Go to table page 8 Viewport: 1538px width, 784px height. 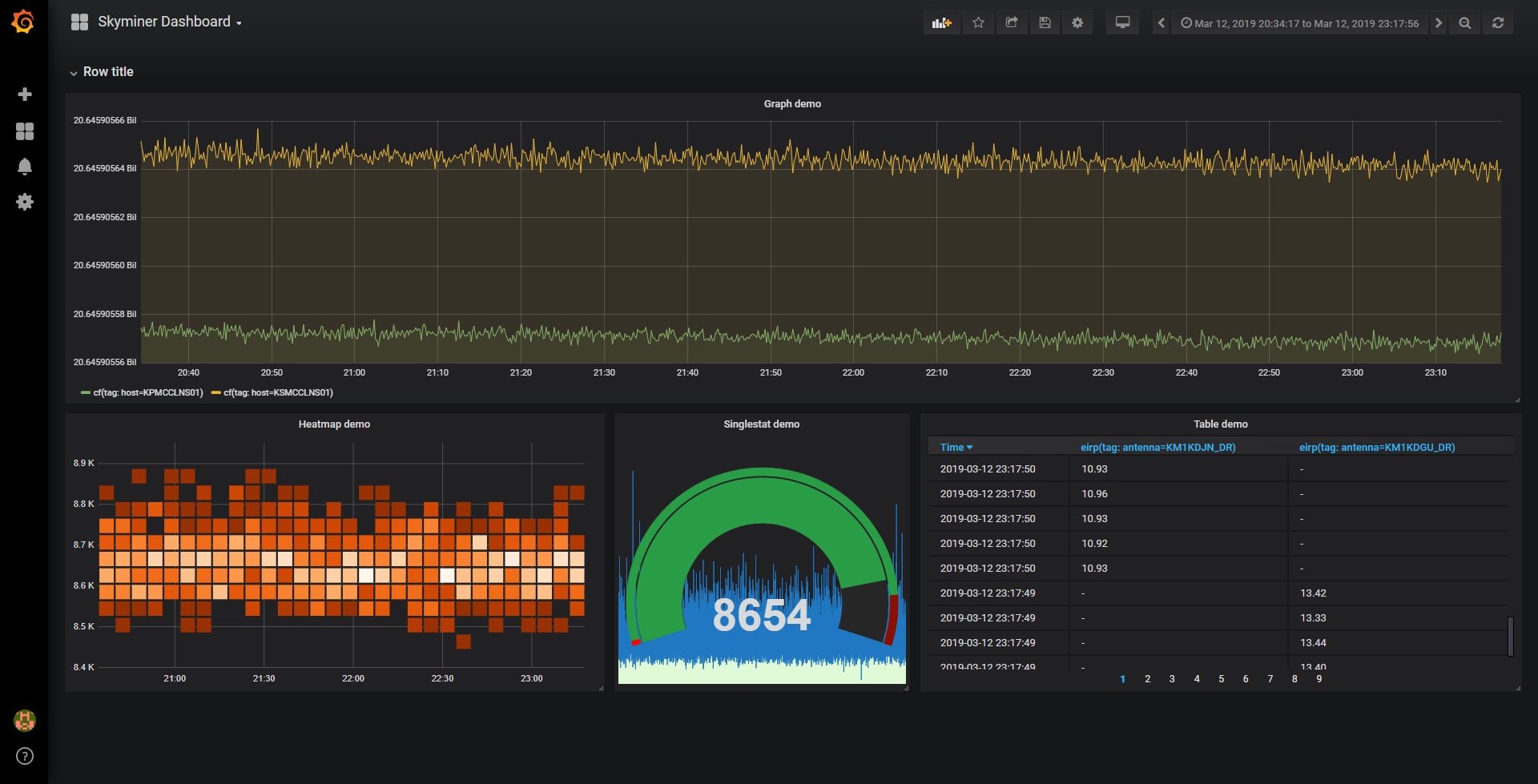pyautogui.click(x=1294, y=679)
